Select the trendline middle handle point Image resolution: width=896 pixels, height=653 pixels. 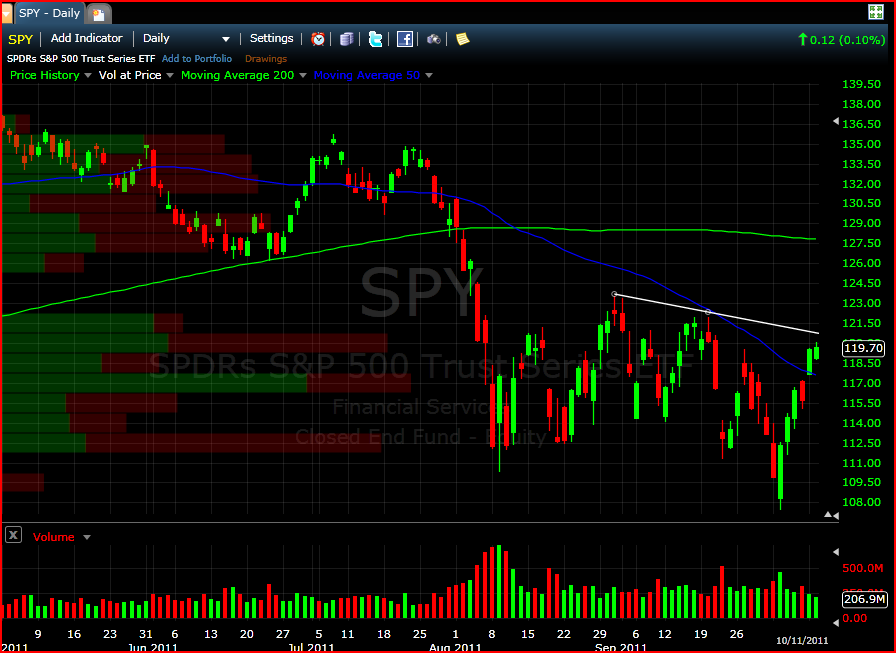(x=708, y=312)
